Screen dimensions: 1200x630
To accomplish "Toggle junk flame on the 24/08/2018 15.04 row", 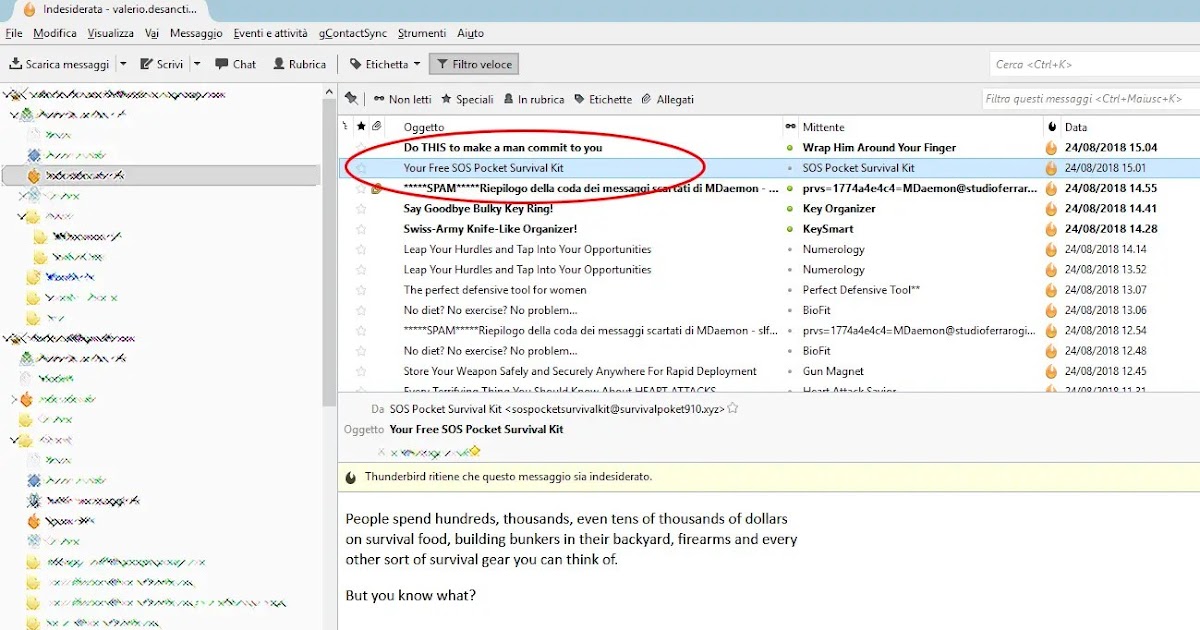I will coord(1051,148).
